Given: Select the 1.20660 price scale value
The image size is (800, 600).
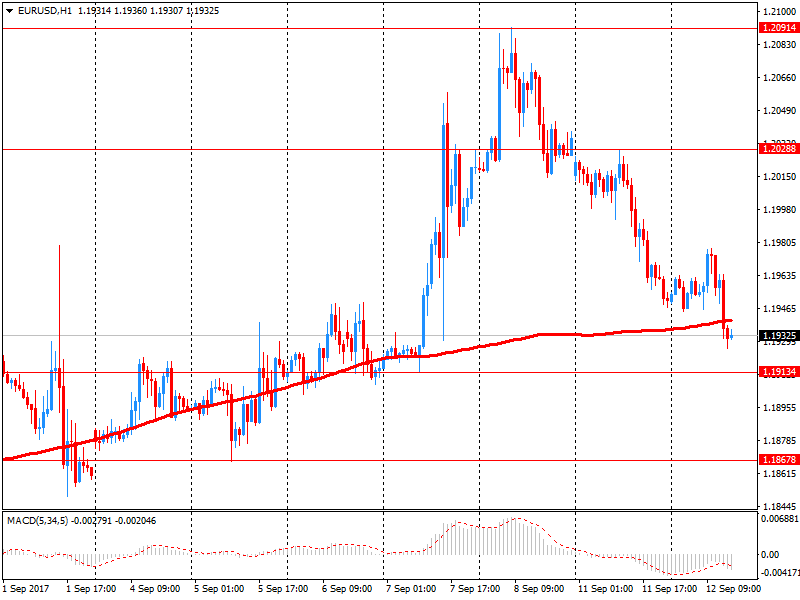Looking at the screenshot, I should pyautogui.click(x=779, y=78).
